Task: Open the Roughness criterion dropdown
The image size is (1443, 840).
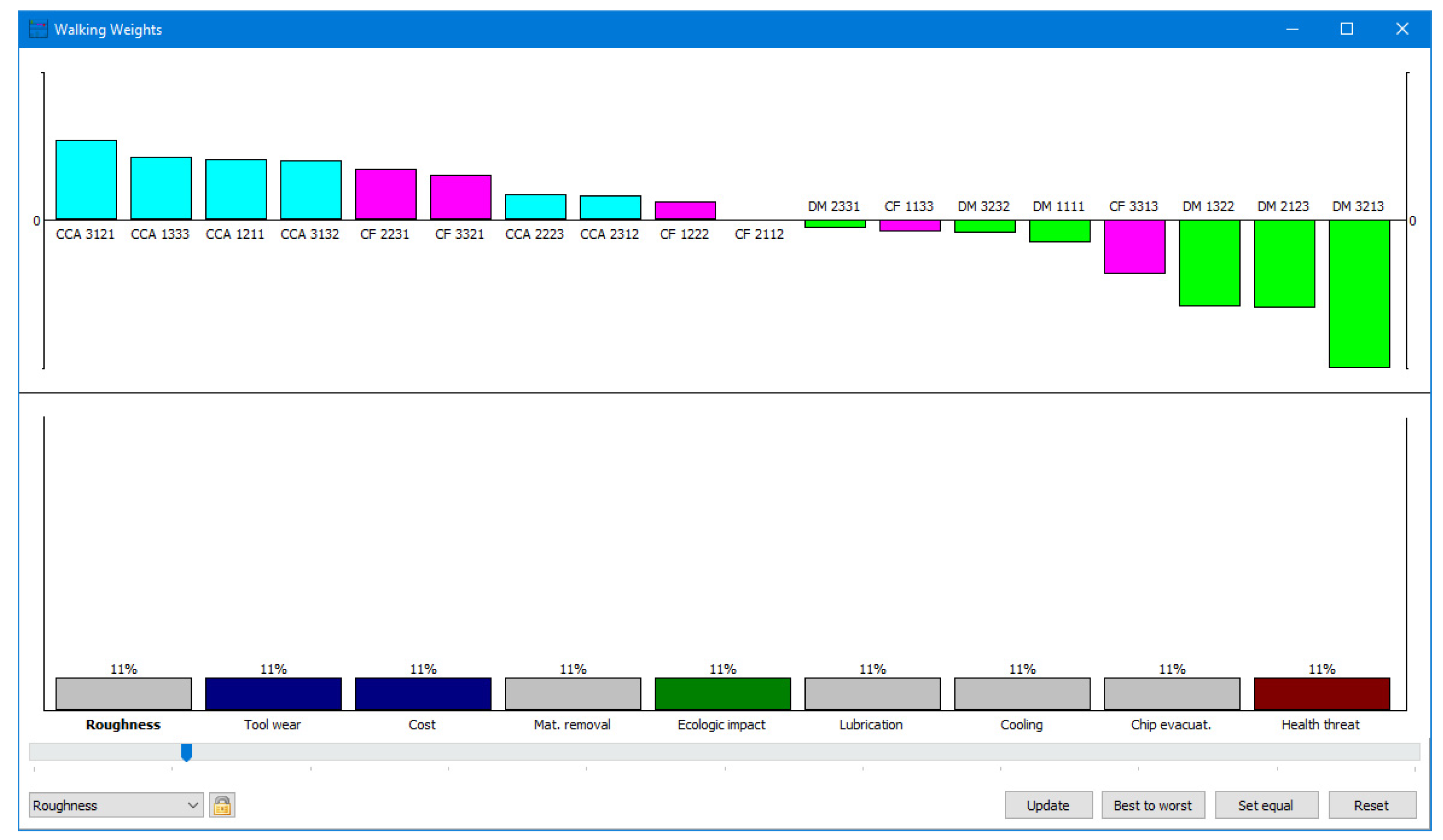Action: click(115, 806)
